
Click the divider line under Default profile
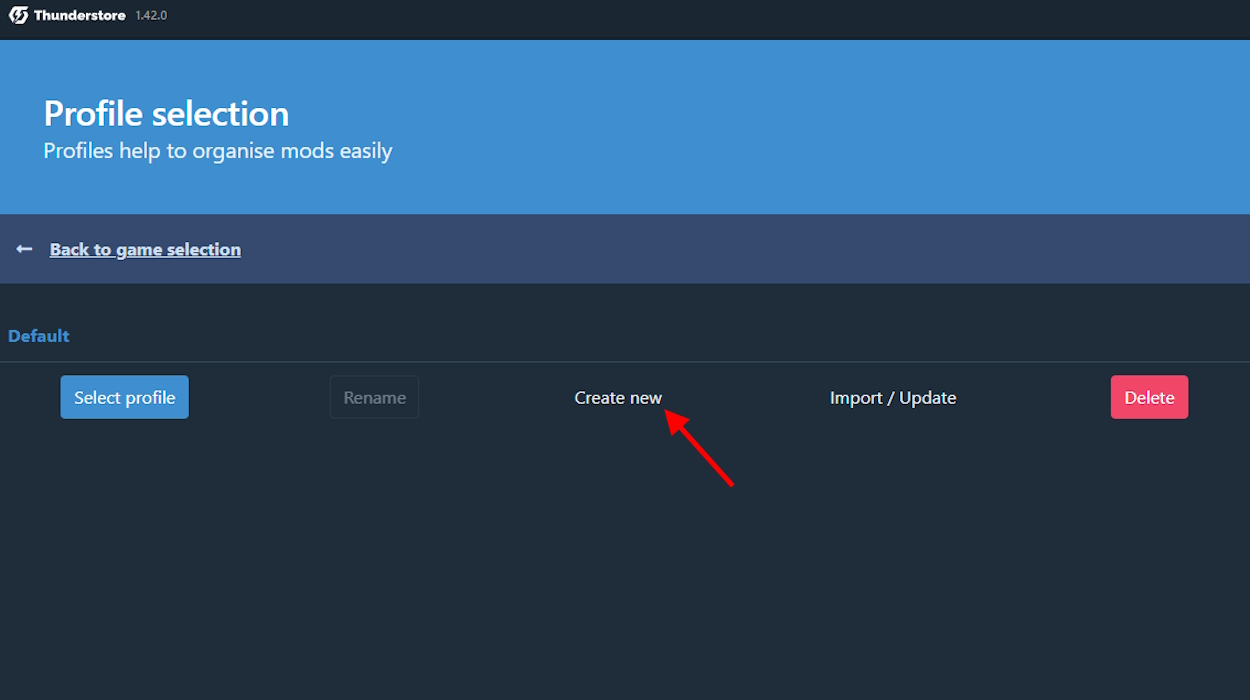(x=625, y=361)
